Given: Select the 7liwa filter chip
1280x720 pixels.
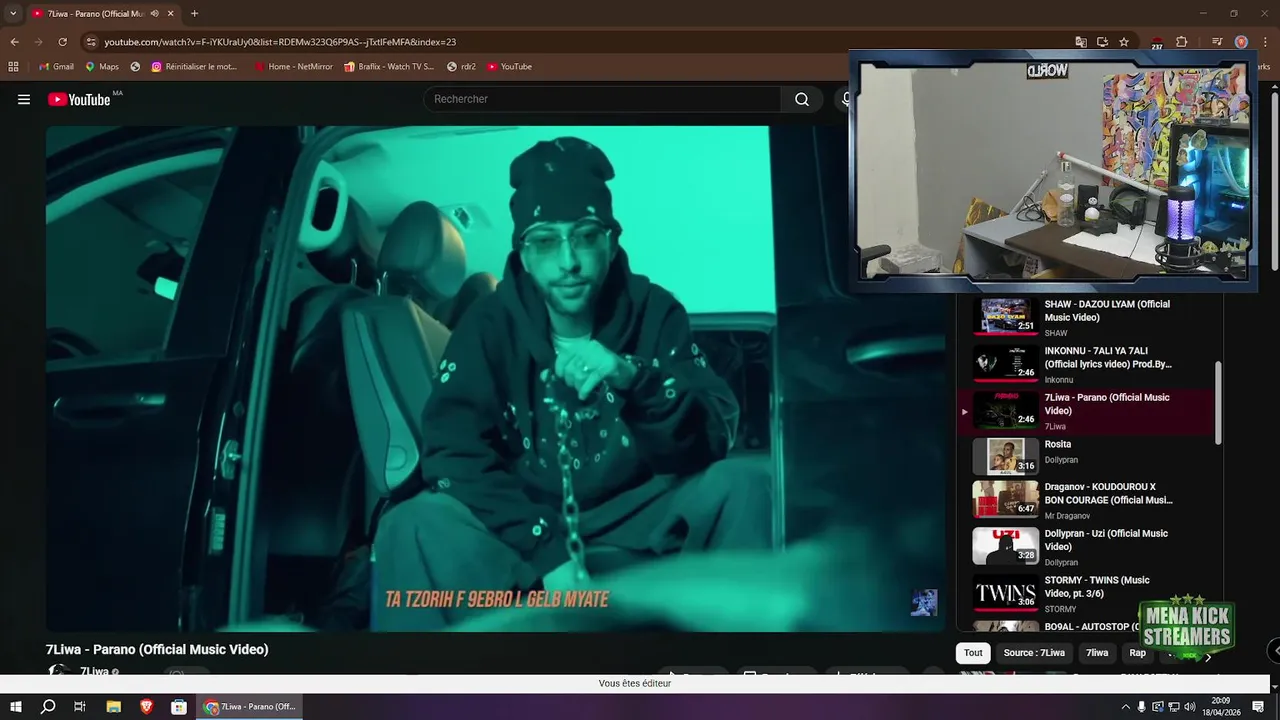Looking at the screenshot, I should click(1097, 653).
